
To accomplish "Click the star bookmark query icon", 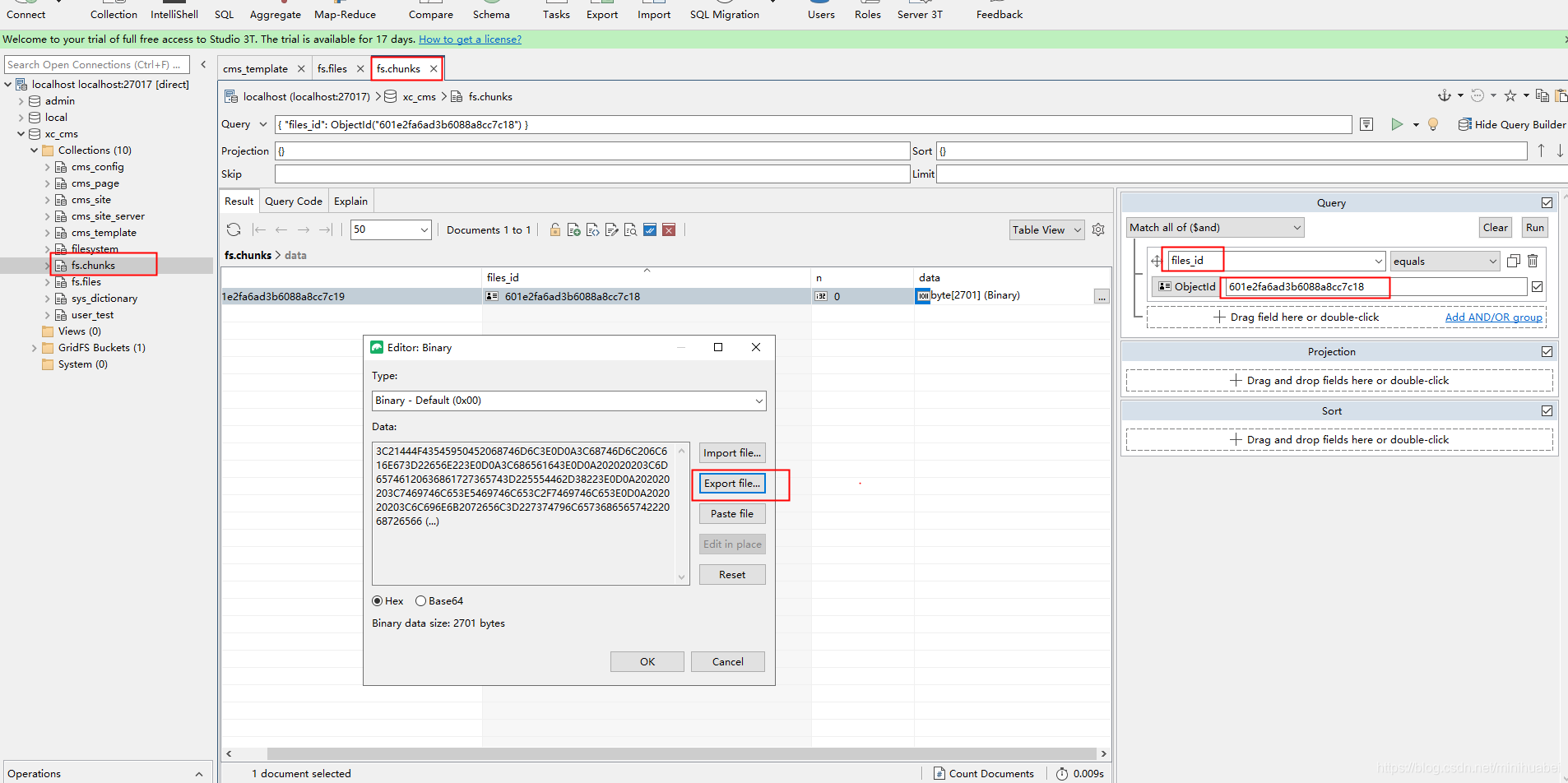I will point(1510,95).
